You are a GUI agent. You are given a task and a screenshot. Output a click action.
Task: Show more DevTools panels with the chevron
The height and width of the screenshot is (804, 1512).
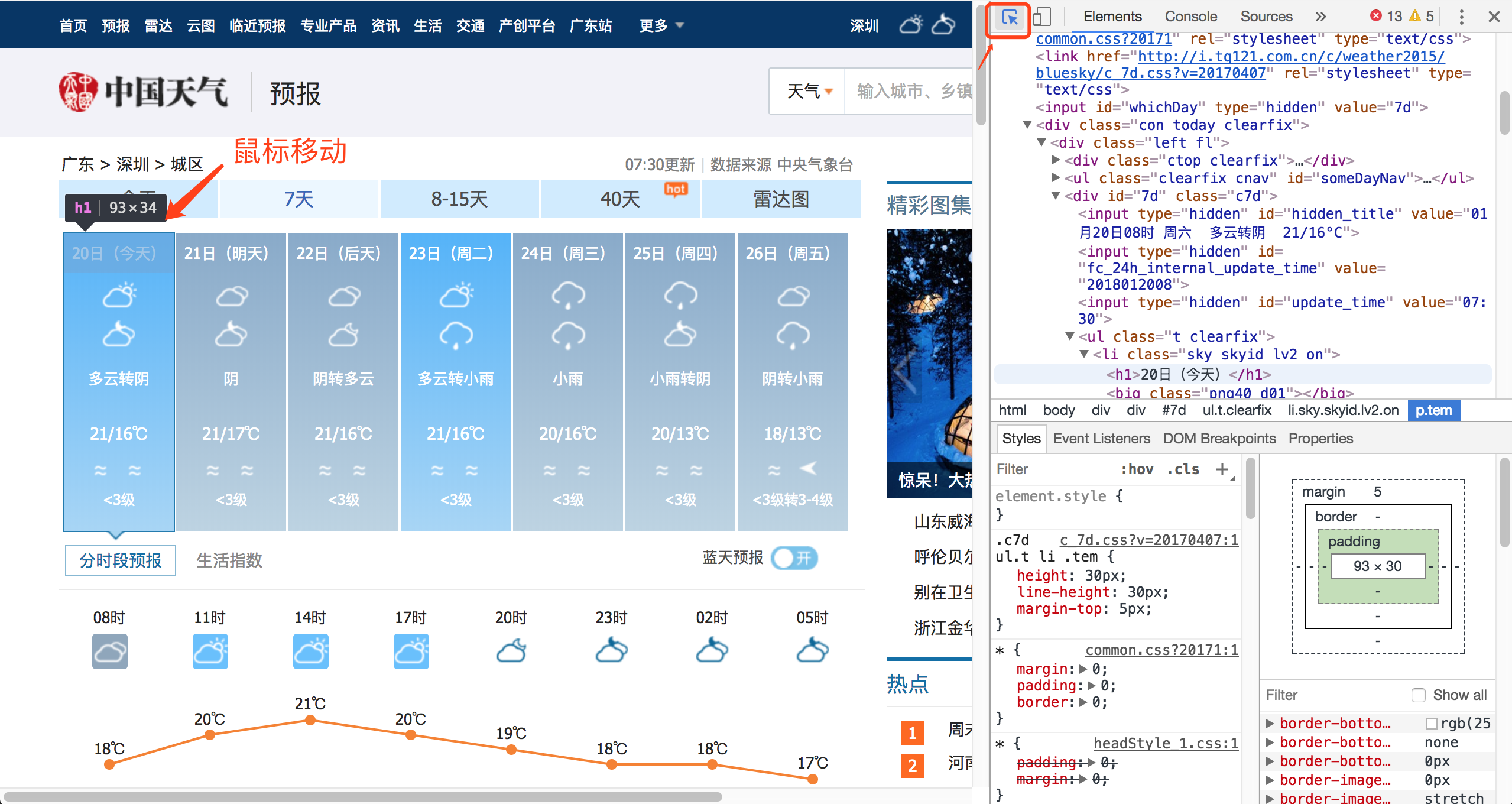pyautogui.click(x=1320, y=17)
